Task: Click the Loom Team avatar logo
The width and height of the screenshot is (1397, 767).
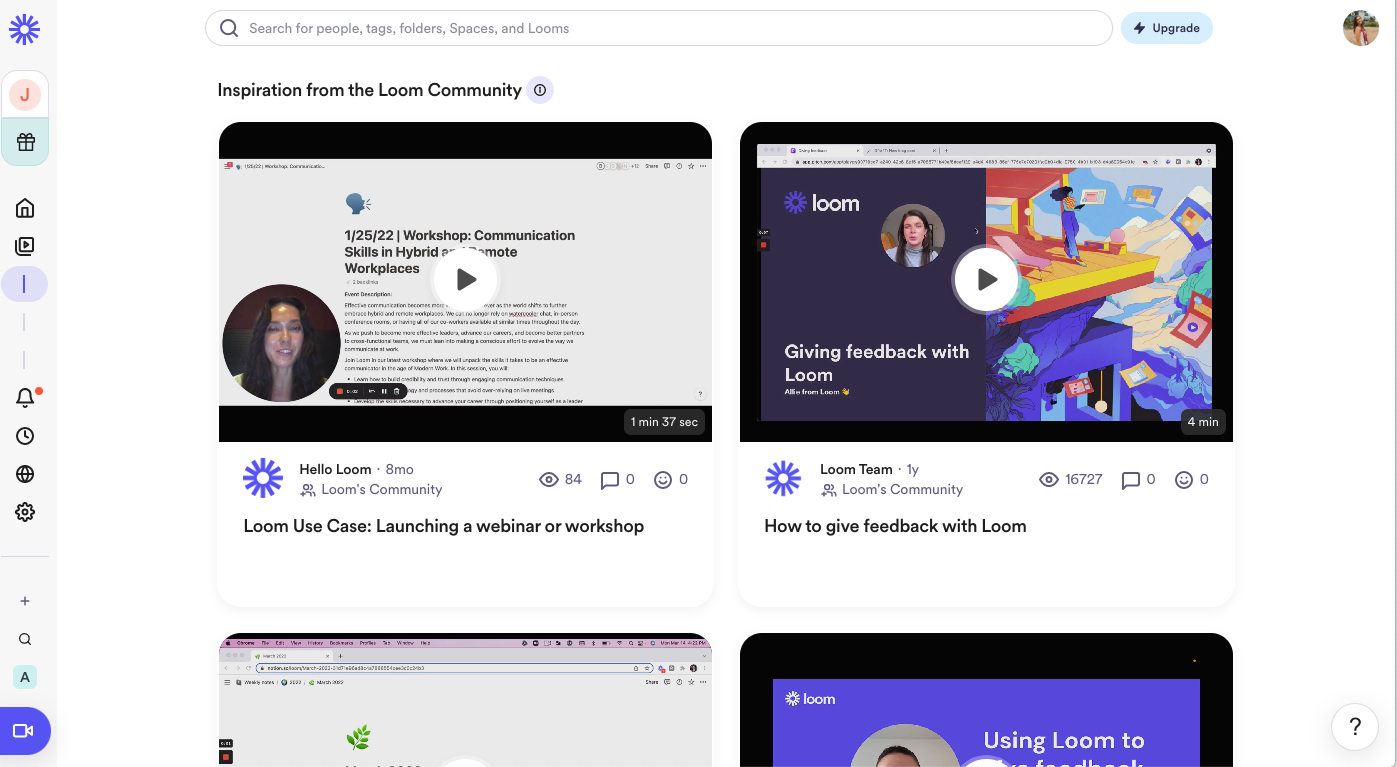Action: coord(783,478)
